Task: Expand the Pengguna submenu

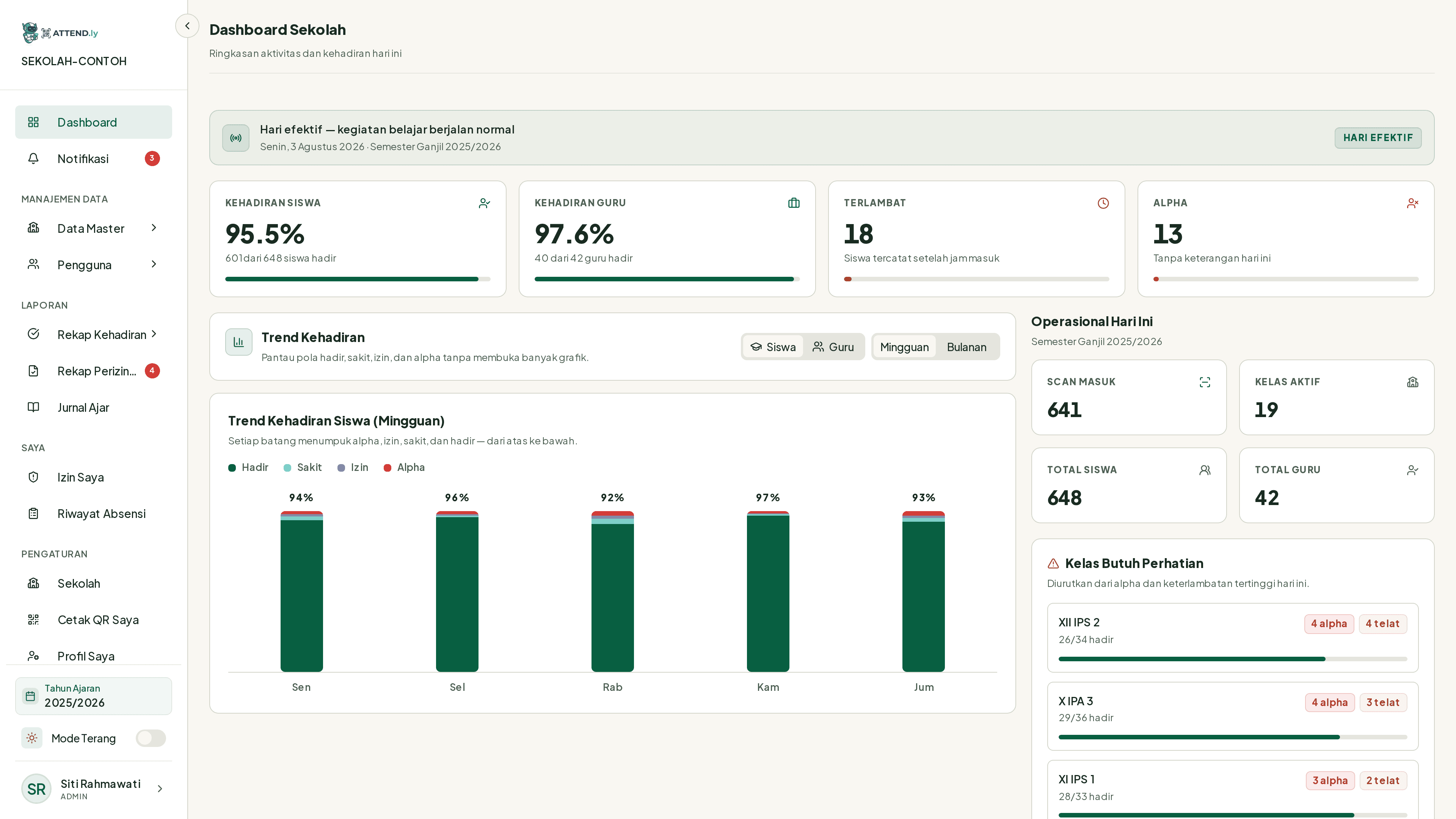Action: click(x=94, y=265)
